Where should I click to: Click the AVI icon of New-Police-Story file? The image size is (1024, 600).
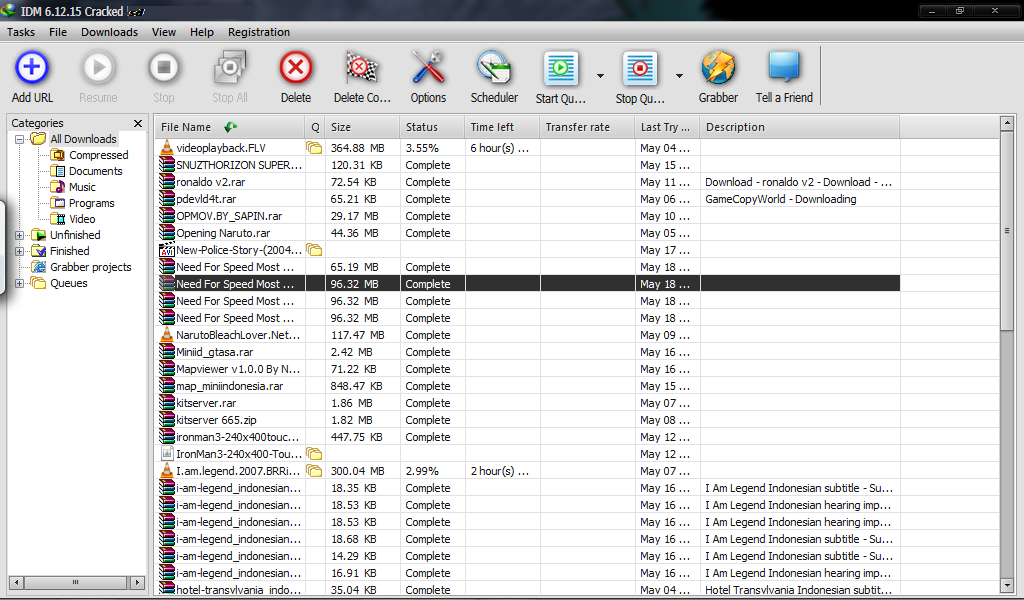click(167, 249)
